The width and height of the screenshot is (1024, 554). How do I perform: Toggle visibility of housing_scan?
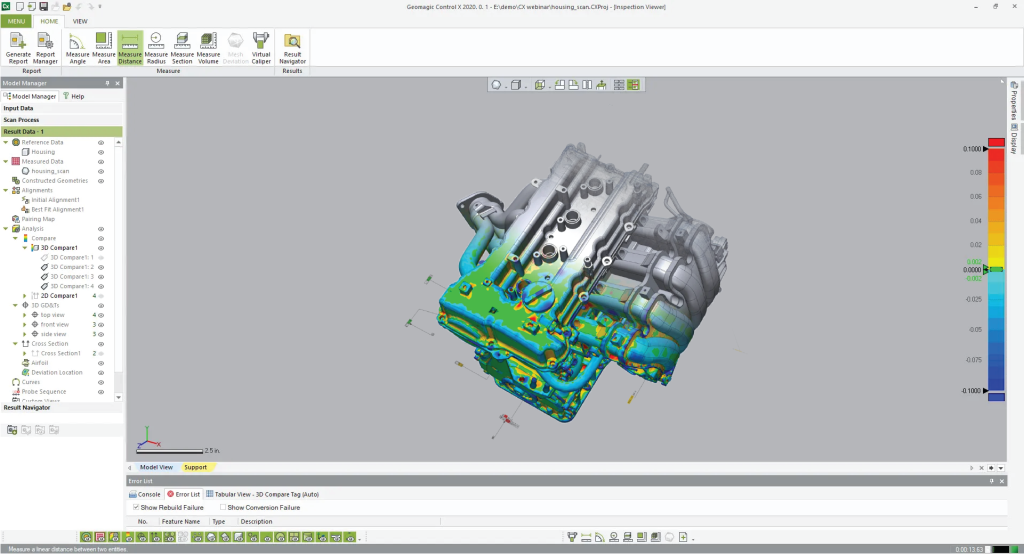coord(101,171)
